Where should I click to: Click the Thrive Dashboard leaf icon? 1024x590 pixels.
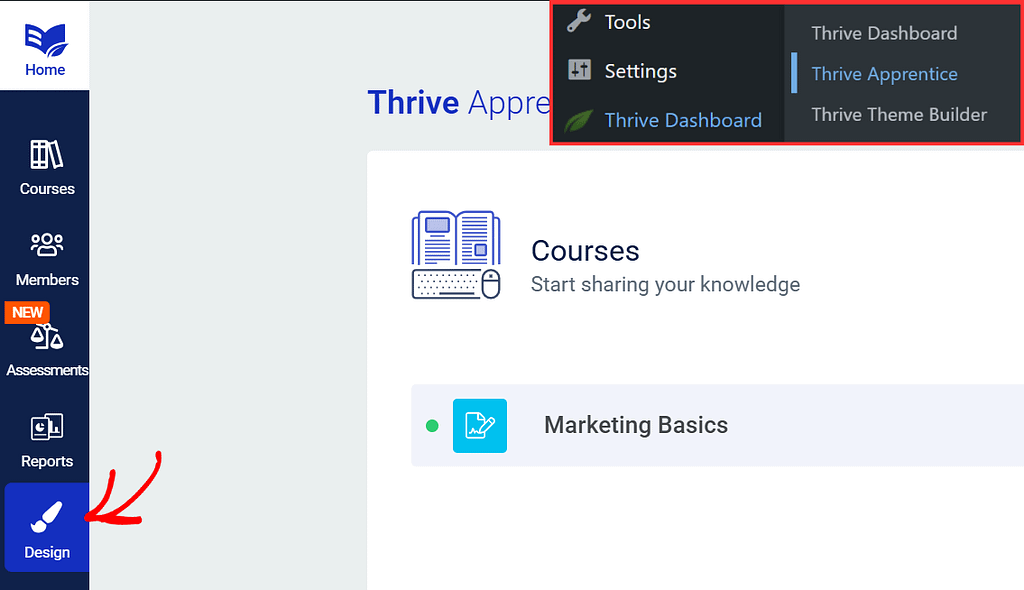click(579, 120)
